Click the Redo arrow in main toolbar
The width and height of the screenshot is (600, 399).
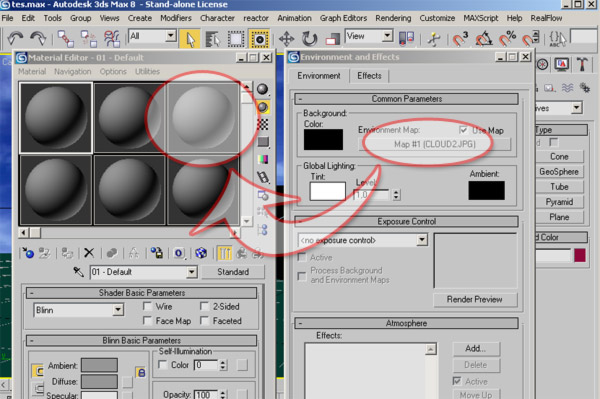38,38
